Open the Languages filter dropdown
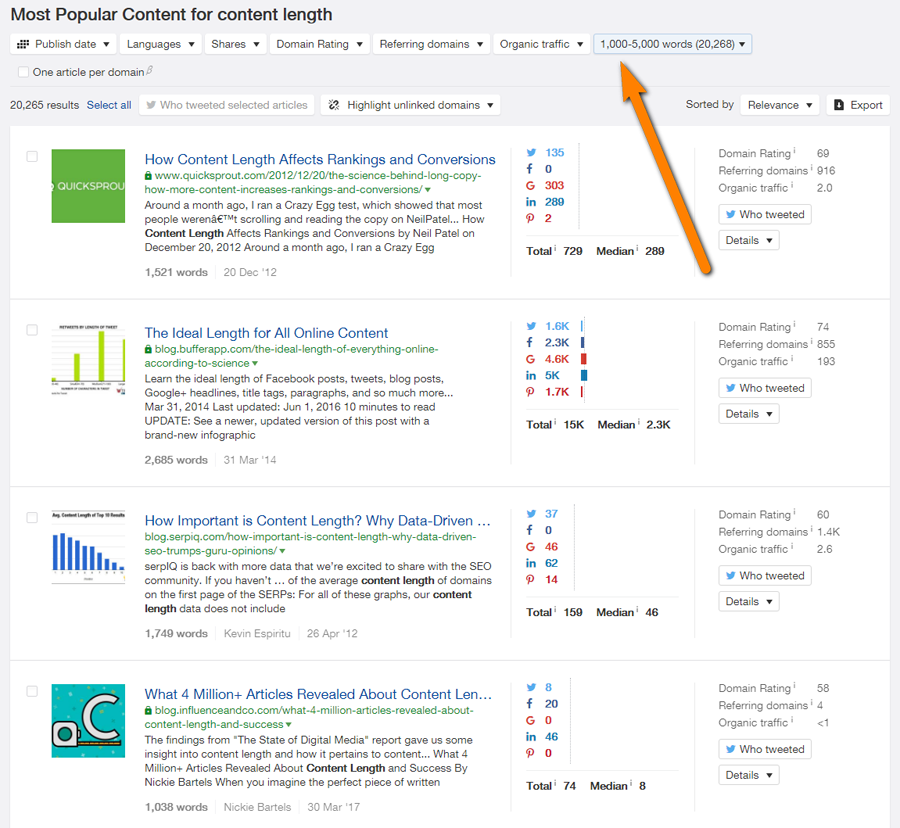 (x=160, y=44)
